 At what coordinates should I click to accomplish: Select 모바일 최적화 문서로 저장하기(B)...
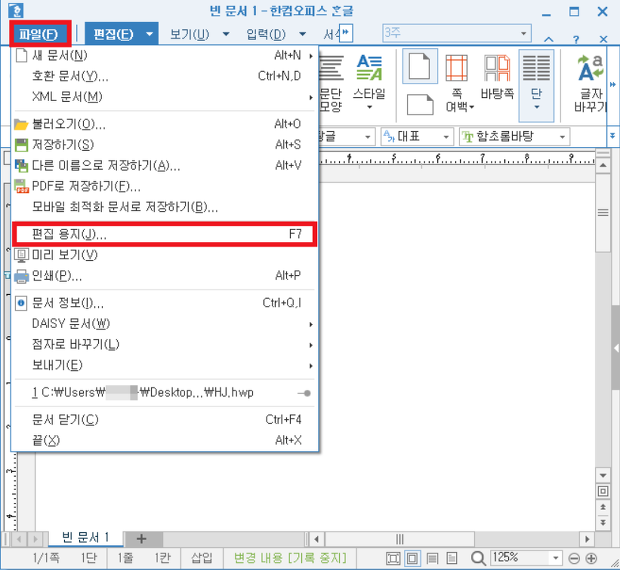coord(164,207)
